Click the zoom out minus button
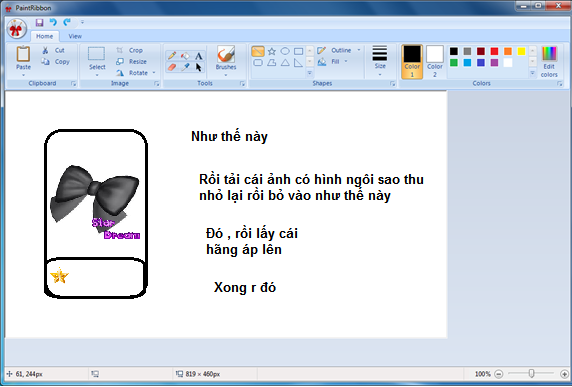The image size is (572, 387). 499,374
